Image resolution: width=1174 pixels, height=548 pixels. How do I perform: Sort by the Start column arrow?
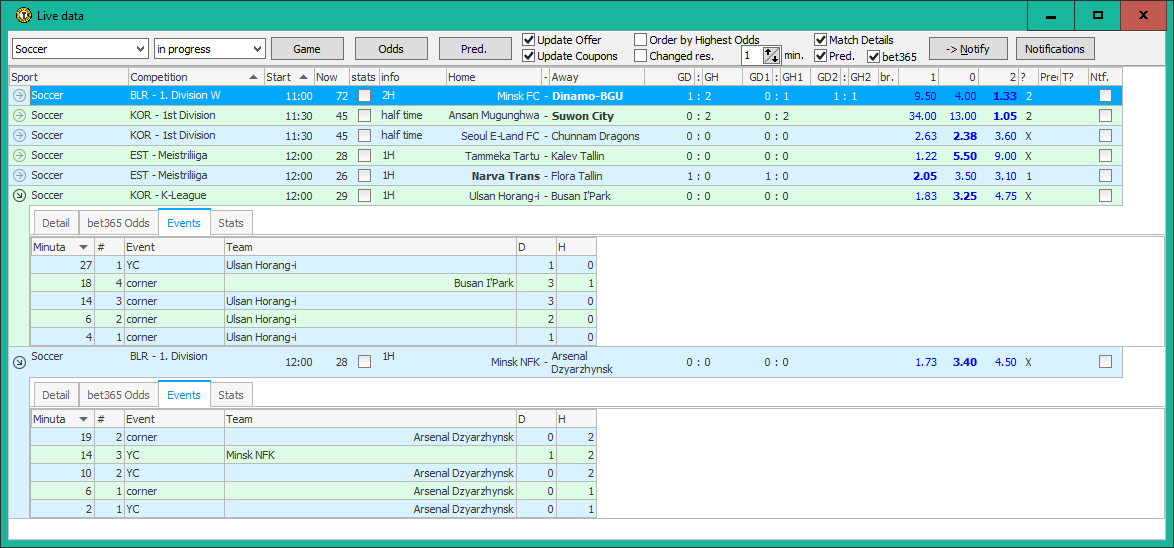303,77
